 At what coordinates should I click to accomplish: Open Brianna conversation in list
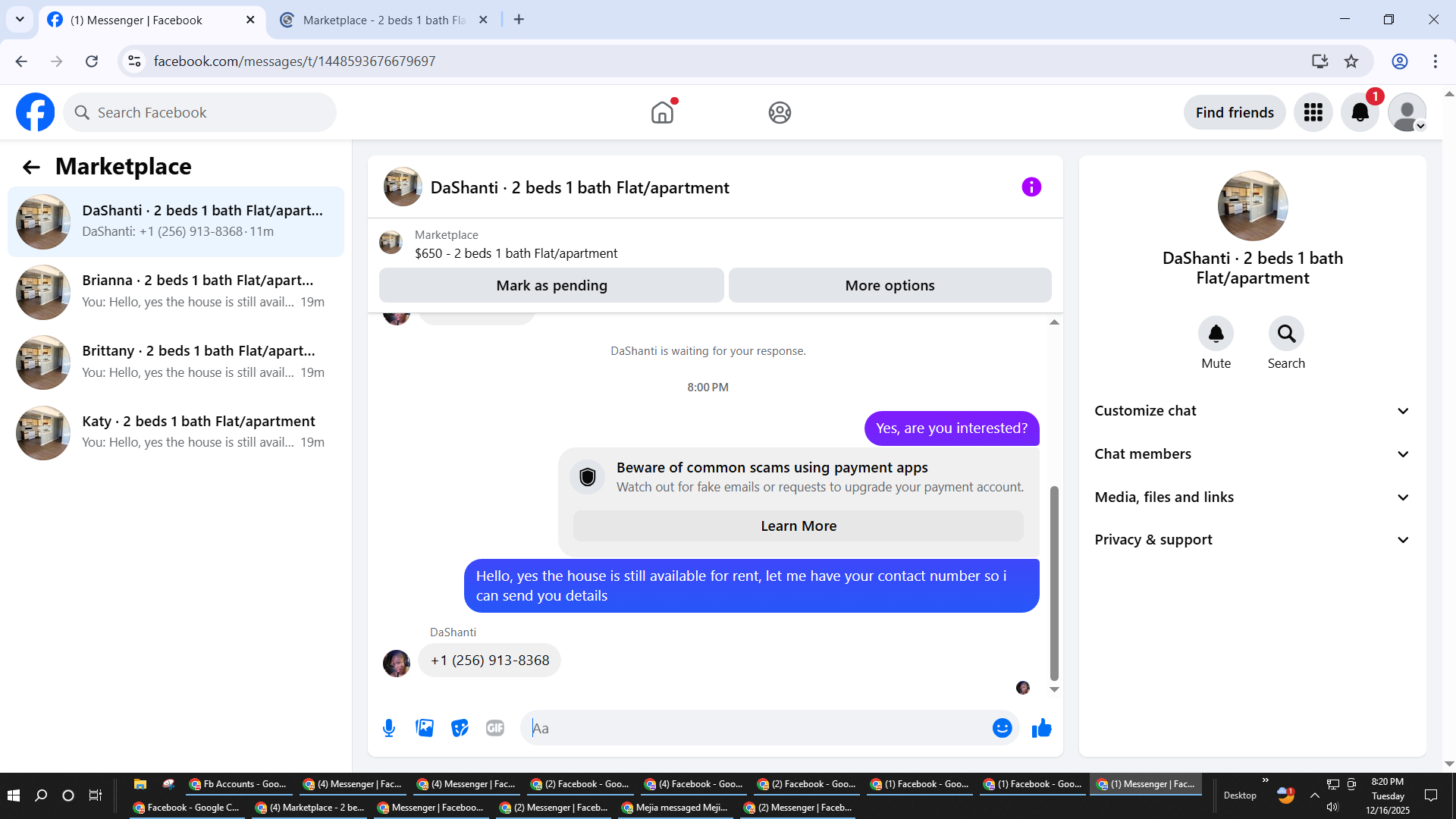click(176, 292)
